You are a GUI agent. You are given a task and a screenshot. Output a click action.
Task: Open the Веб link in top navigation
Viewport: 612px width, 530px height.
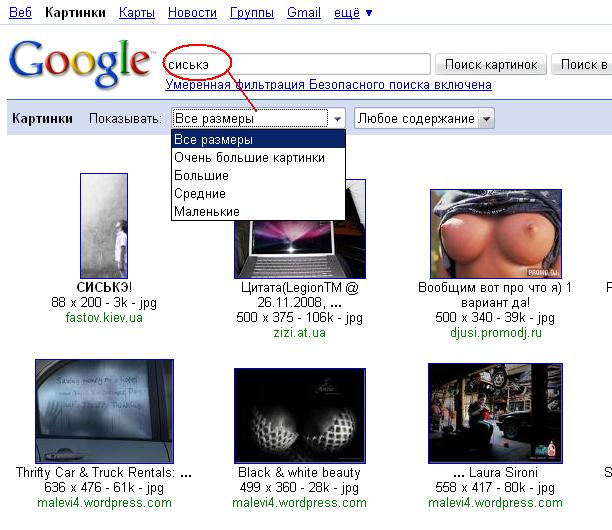[x=20, y=12]
